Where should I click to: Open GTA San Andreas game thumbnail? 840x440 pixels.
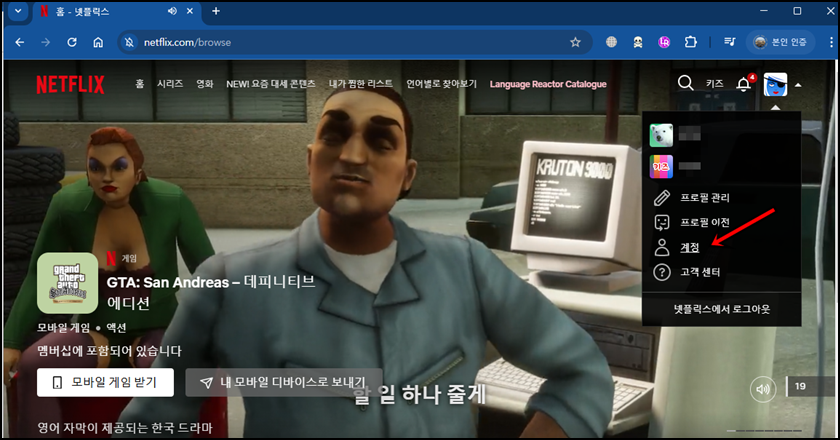68,283
